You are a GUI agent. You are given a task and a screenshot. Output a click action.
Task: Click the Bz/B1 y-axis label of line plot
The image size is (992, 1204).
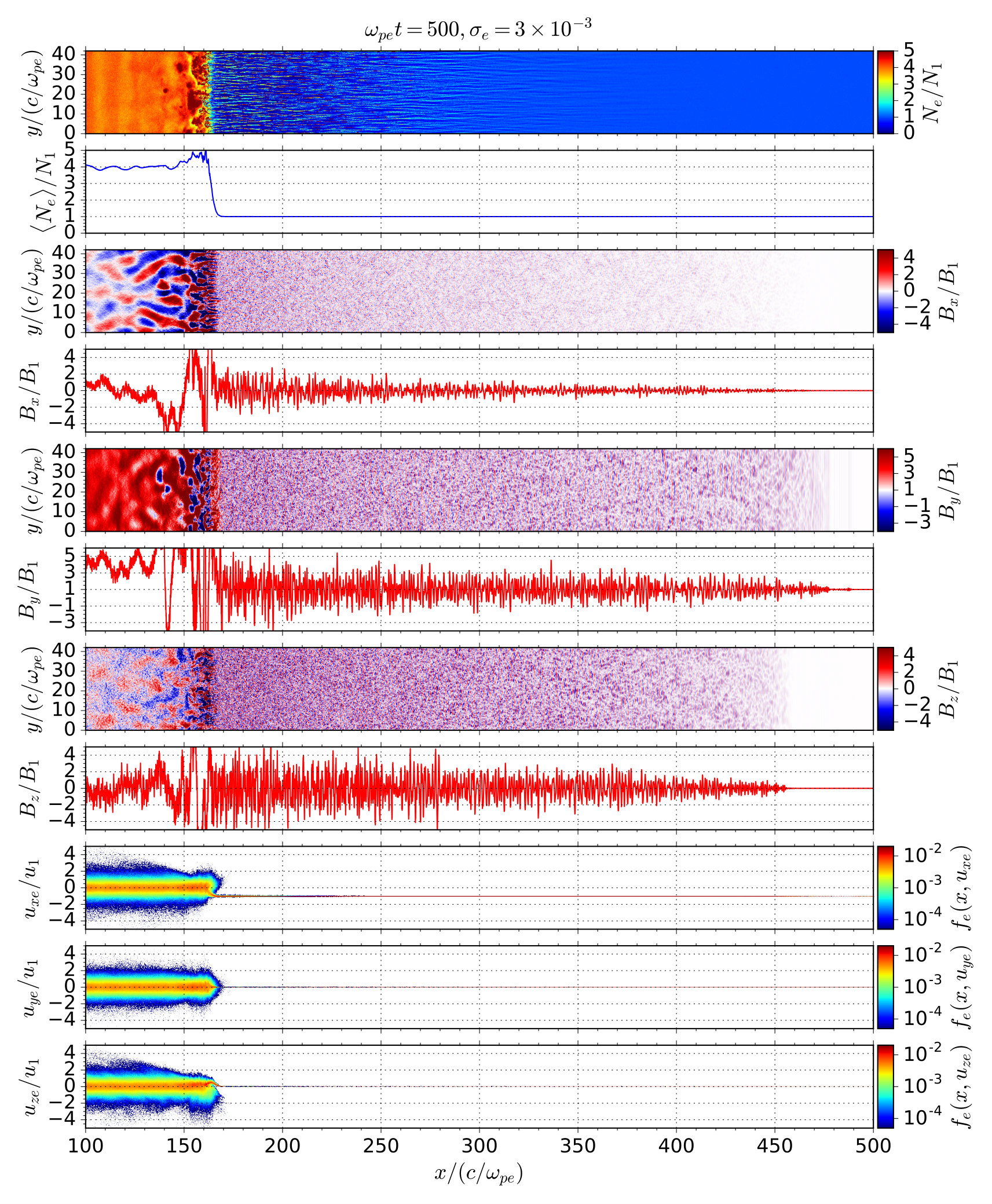pyautogui.click(x=29, y=788)
